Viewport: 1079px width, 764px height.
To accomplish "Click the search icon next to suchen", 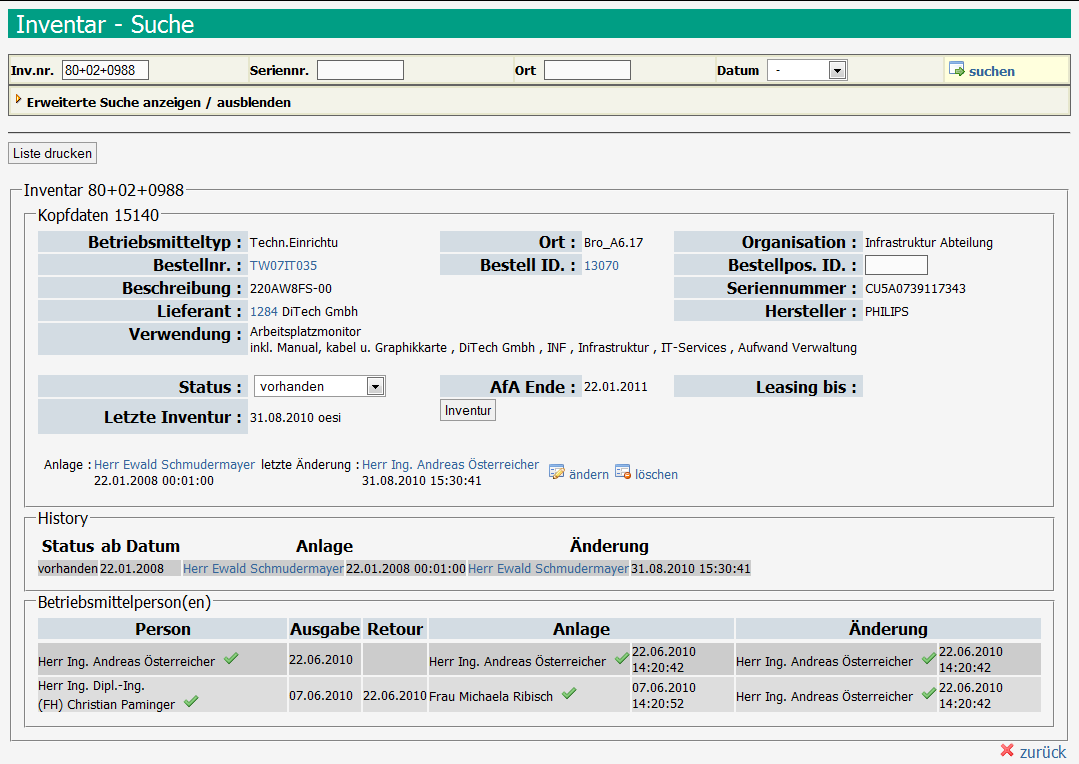I will pyautogui.click(x=957, y=70).
